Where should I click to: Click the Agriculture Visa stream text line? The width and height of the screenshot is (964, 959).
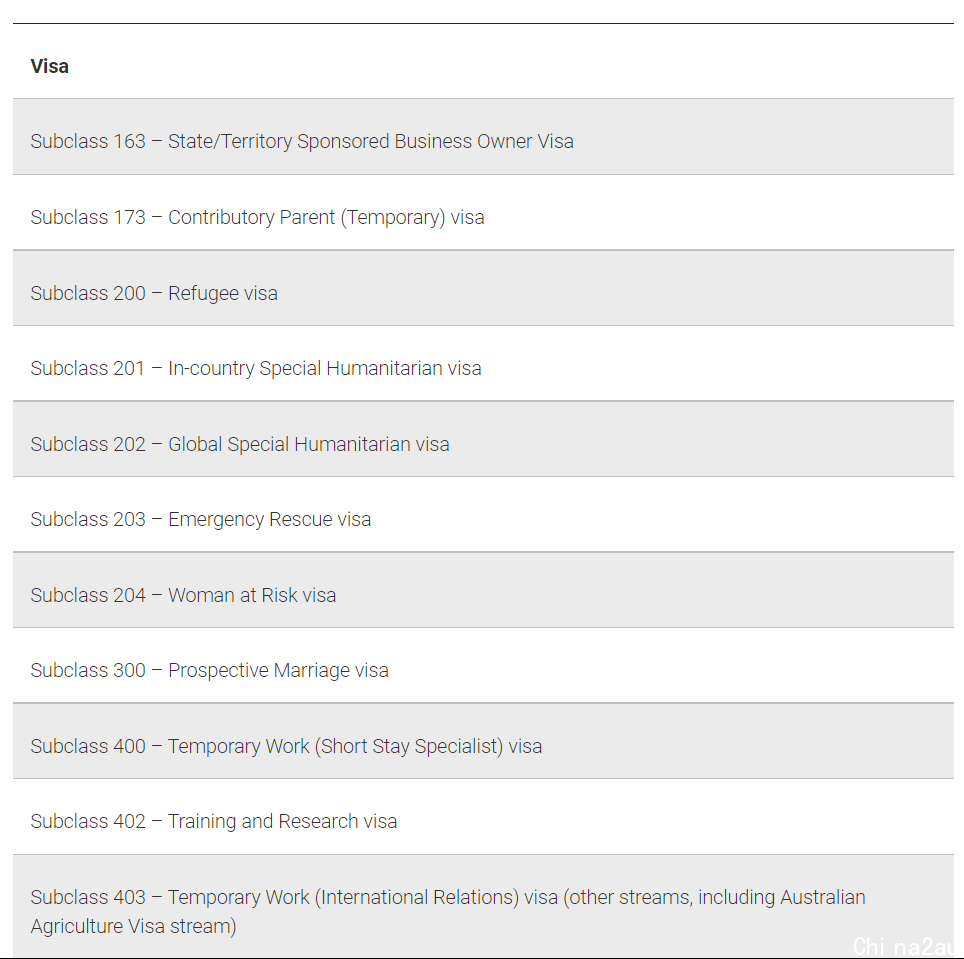coord(133,926)
